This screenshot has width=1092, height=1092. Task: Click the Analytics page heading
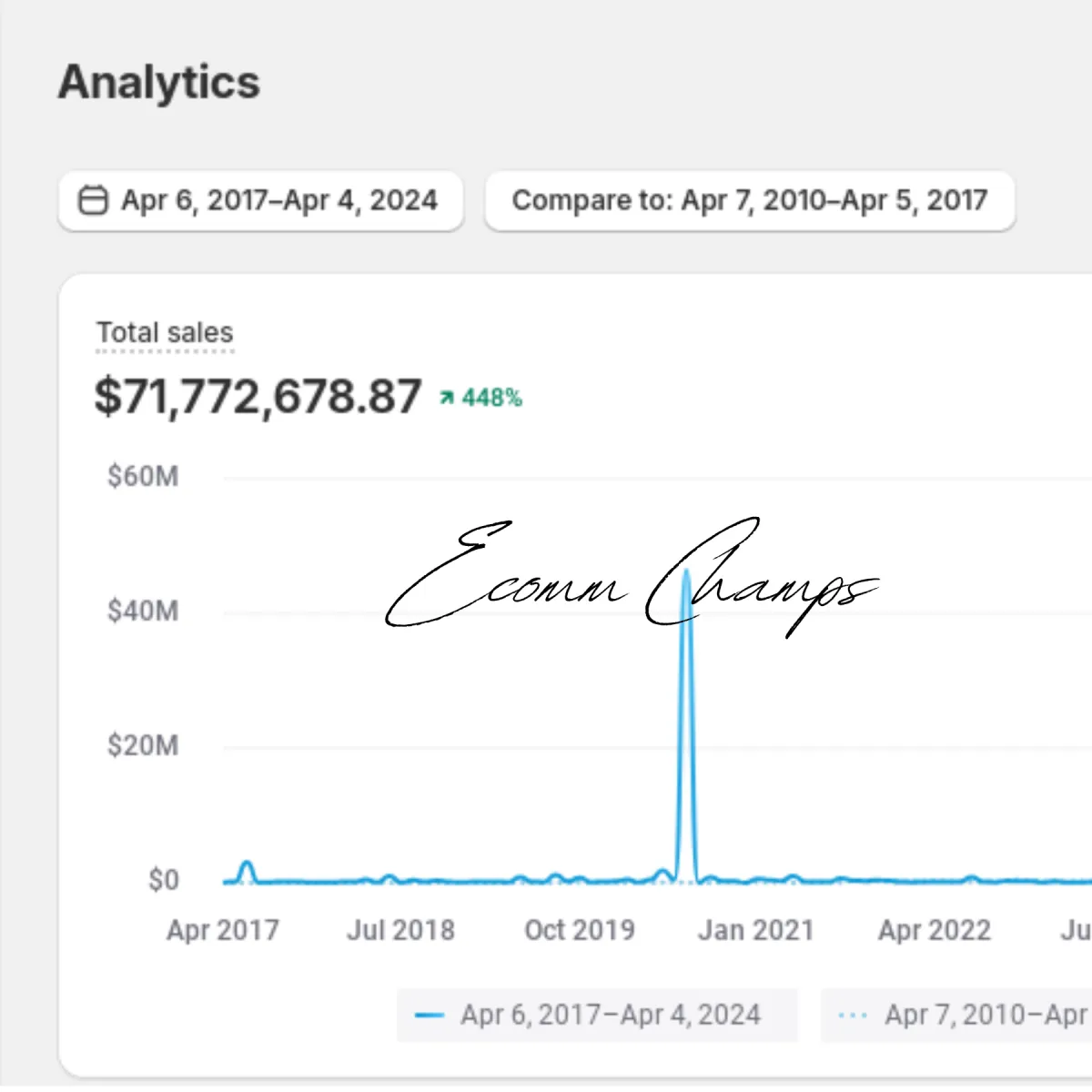pyautogui.click(x=159, y=82)
